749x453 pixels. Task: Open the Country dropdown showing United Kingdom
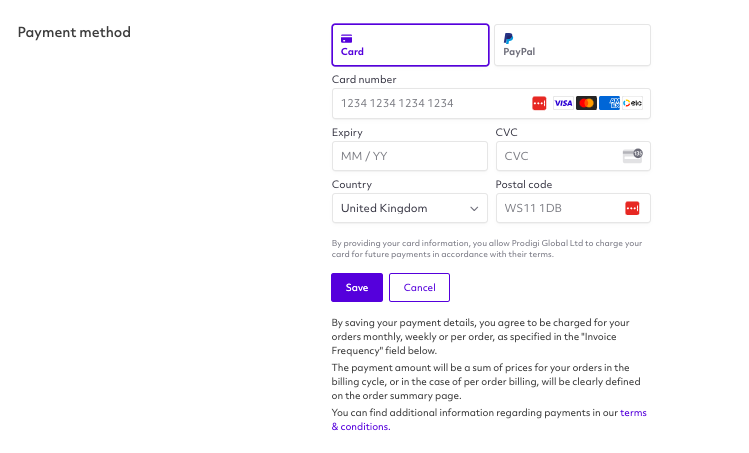pyautogui.click(x=410, y=208)
